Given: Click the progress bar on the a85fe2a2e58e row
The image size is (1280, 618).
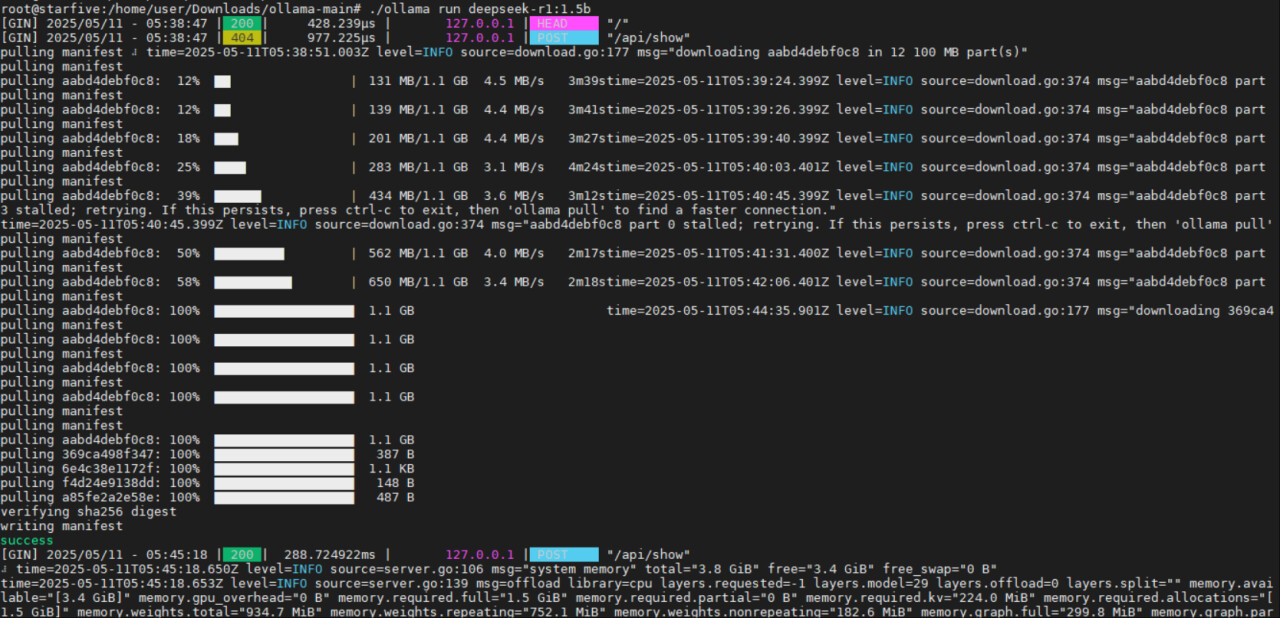Looking at the screenshot, I should coord(284,498).
